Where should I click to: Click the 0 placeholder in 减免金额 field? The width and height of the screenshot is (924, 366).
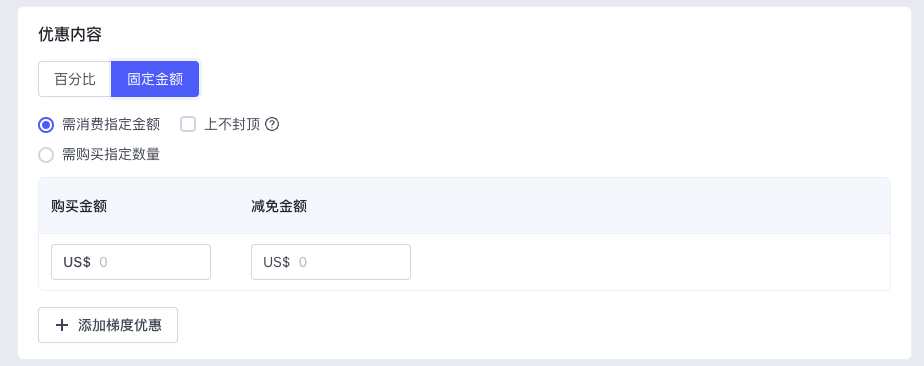tap(303, 262)
